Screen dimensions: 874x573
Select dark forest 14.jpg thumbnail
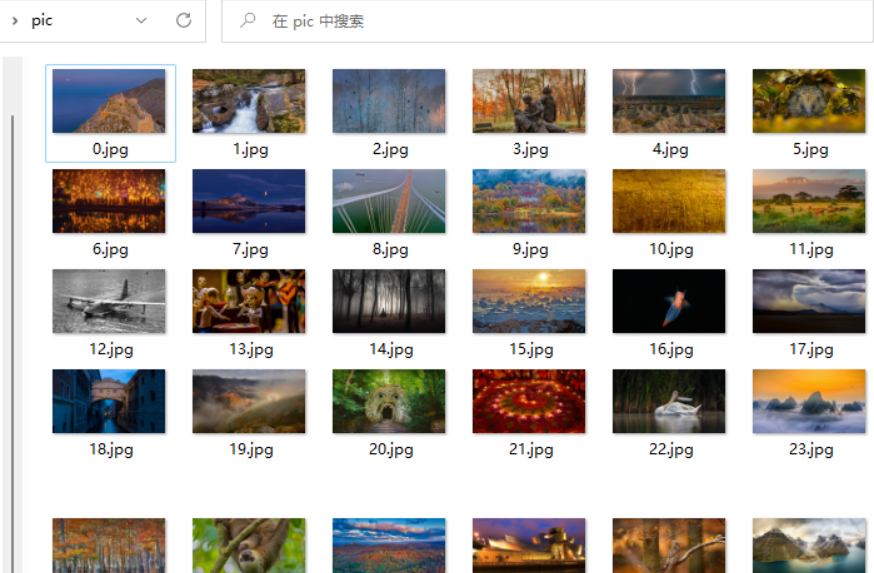point(389,301)
